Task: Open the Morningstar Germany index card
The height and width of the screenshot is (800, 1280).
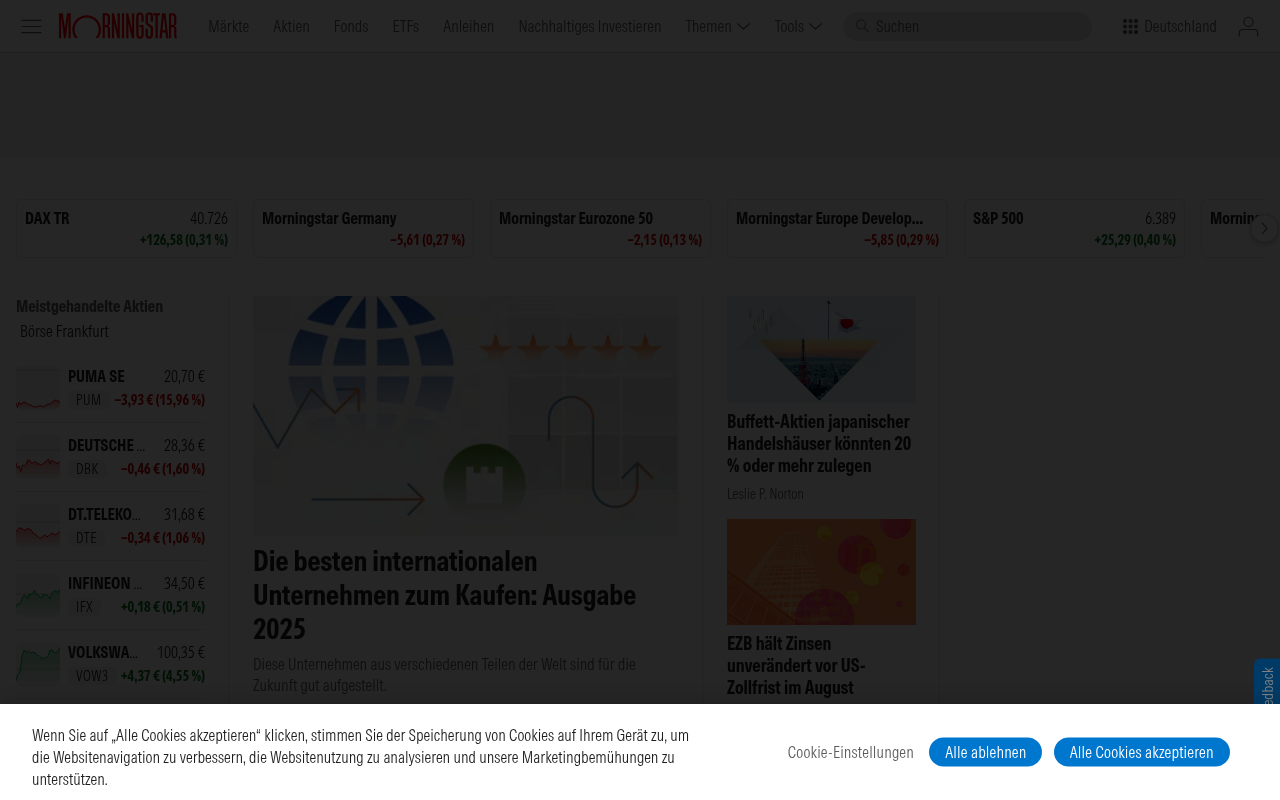Action: (x=364, y=228)
